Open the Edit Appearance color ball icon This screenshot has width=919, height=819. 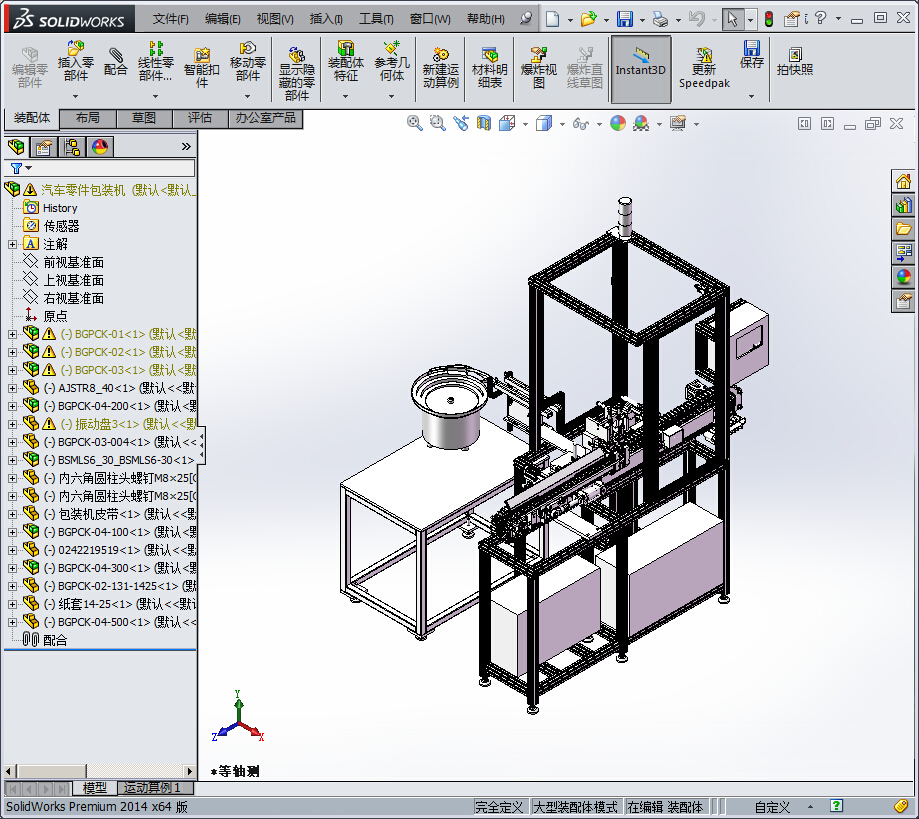618,123
